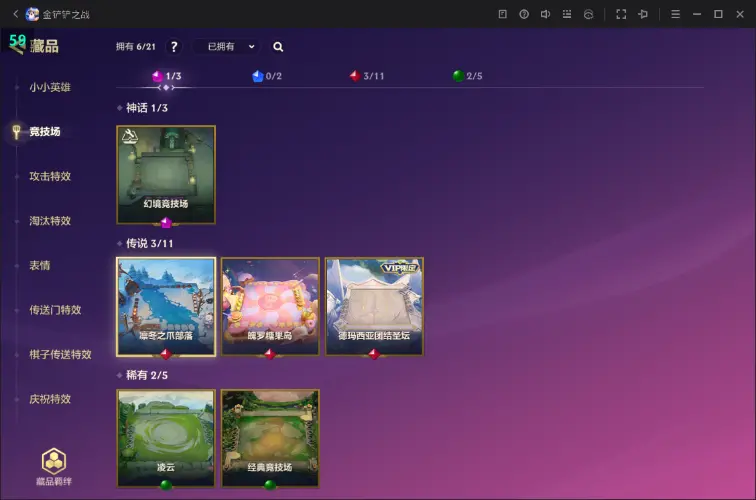
Task: Click the 金铲铲之战 app logo icon
Action: tap(32, 14)
